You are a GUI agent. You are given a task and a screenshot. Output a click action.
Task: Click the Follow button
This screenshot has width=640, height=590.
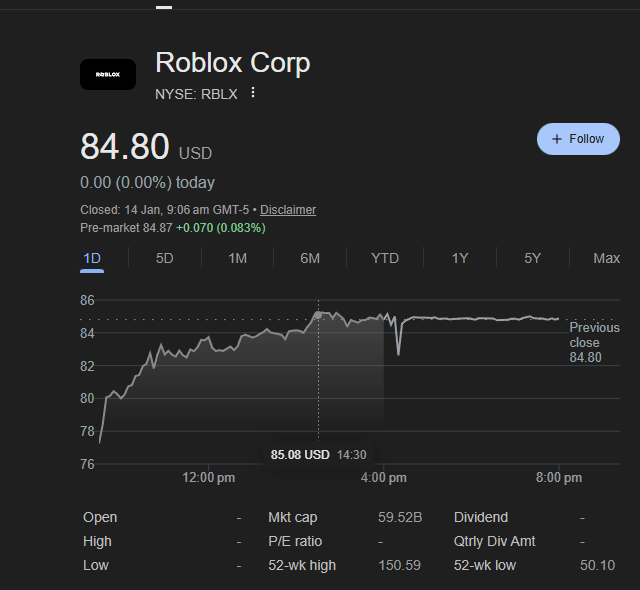(578, 139)
